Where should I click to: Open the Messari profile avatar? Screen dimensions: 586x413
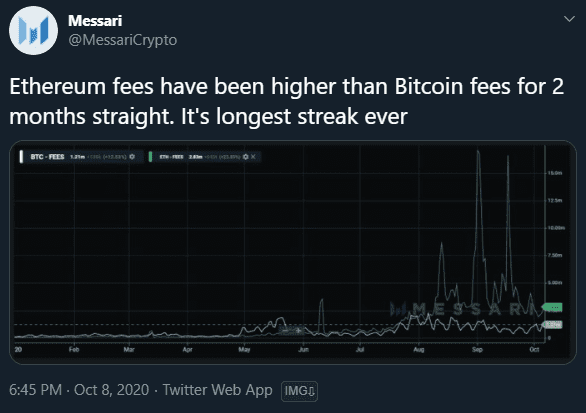[34, 30]
